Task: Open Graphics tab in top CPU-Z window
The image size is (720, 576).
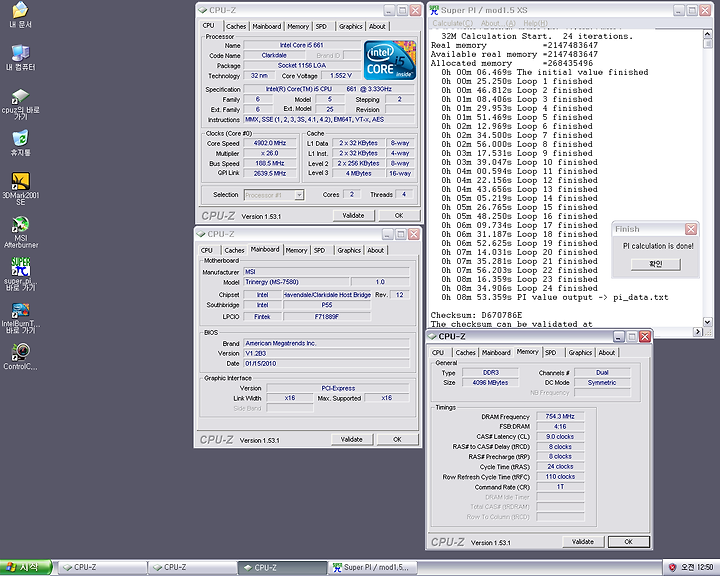Action: coord(351,26)
